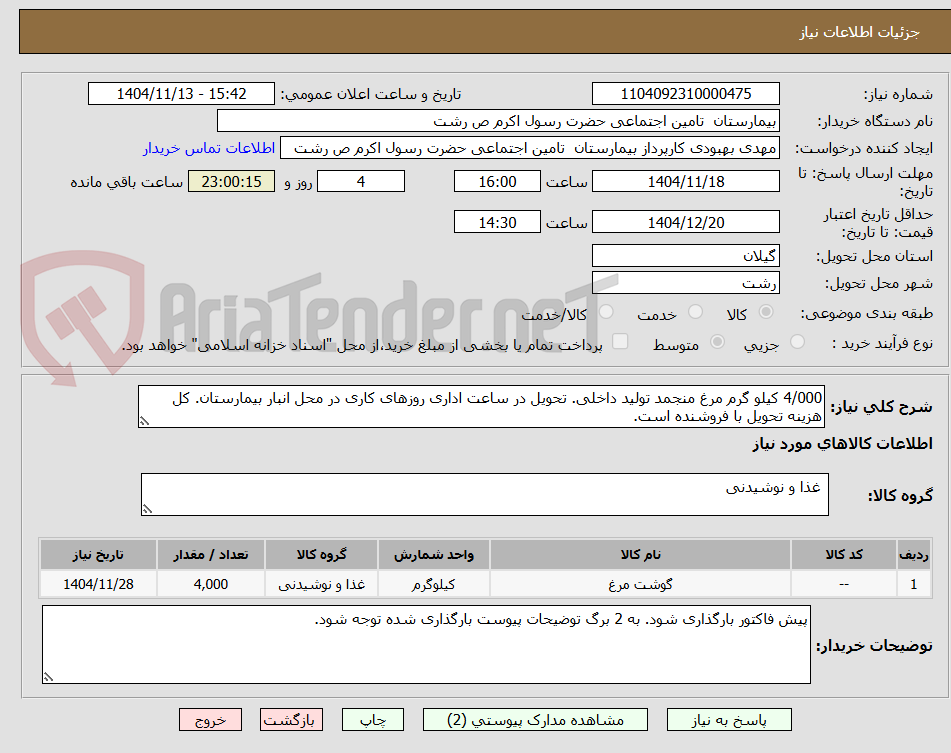
Task: Click the پاسخ به نیاز button
Action: [x=729, y=720]
